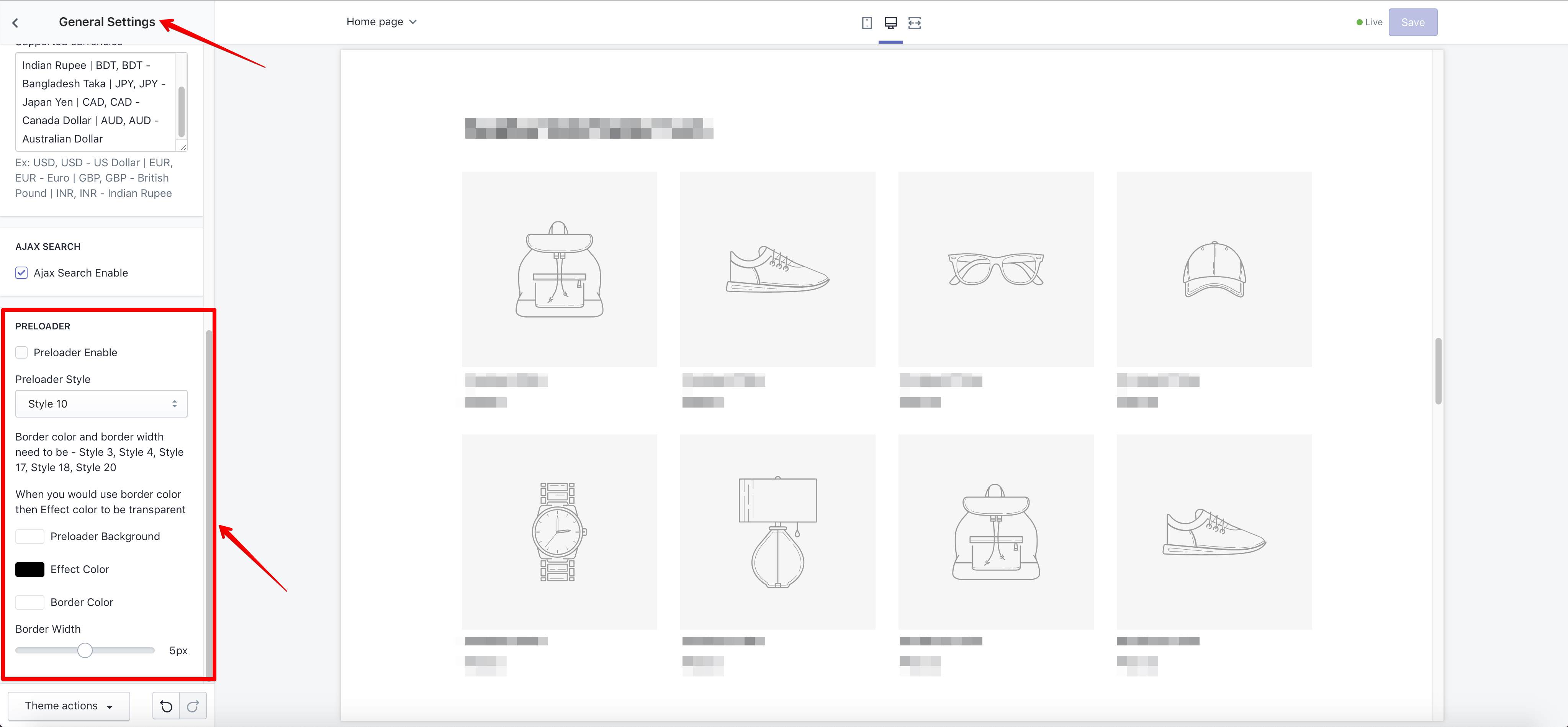
Task: Enable the Preloader Enable checkbox
Action: pos(21,352)
